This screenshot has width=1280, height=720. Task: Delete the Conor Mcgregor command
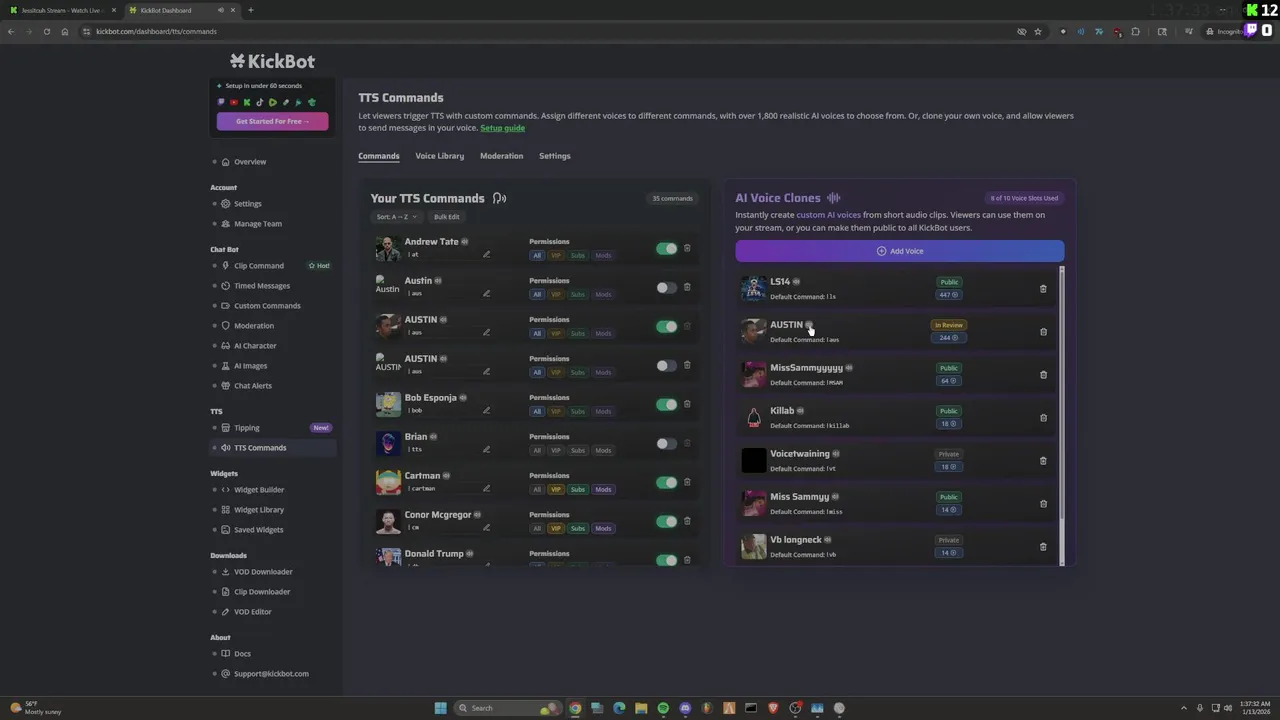pos(687,521)
